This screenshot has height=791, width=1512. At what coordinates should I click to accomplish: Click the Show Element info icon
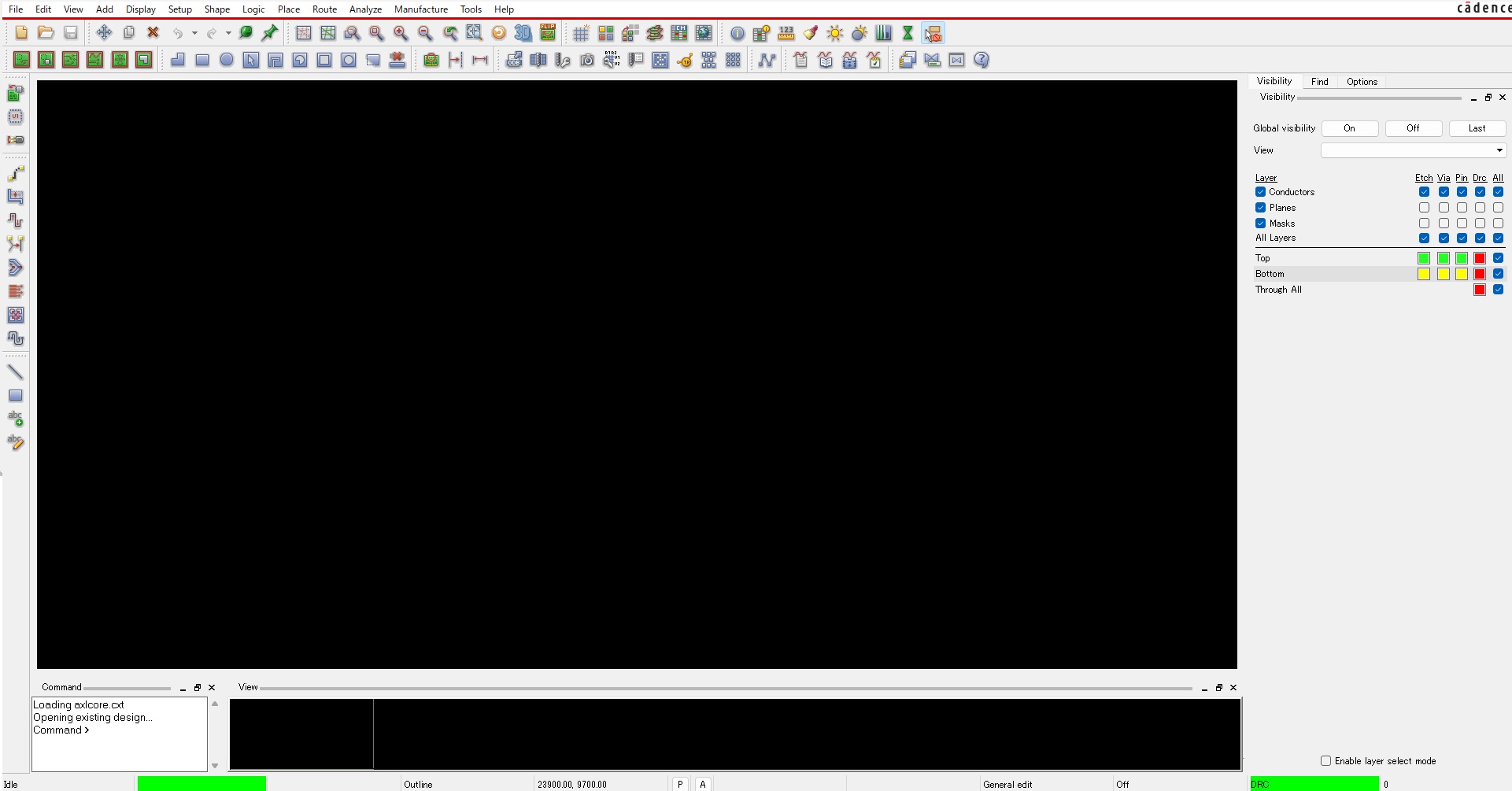pyautogui.click(x=737, y=33)
